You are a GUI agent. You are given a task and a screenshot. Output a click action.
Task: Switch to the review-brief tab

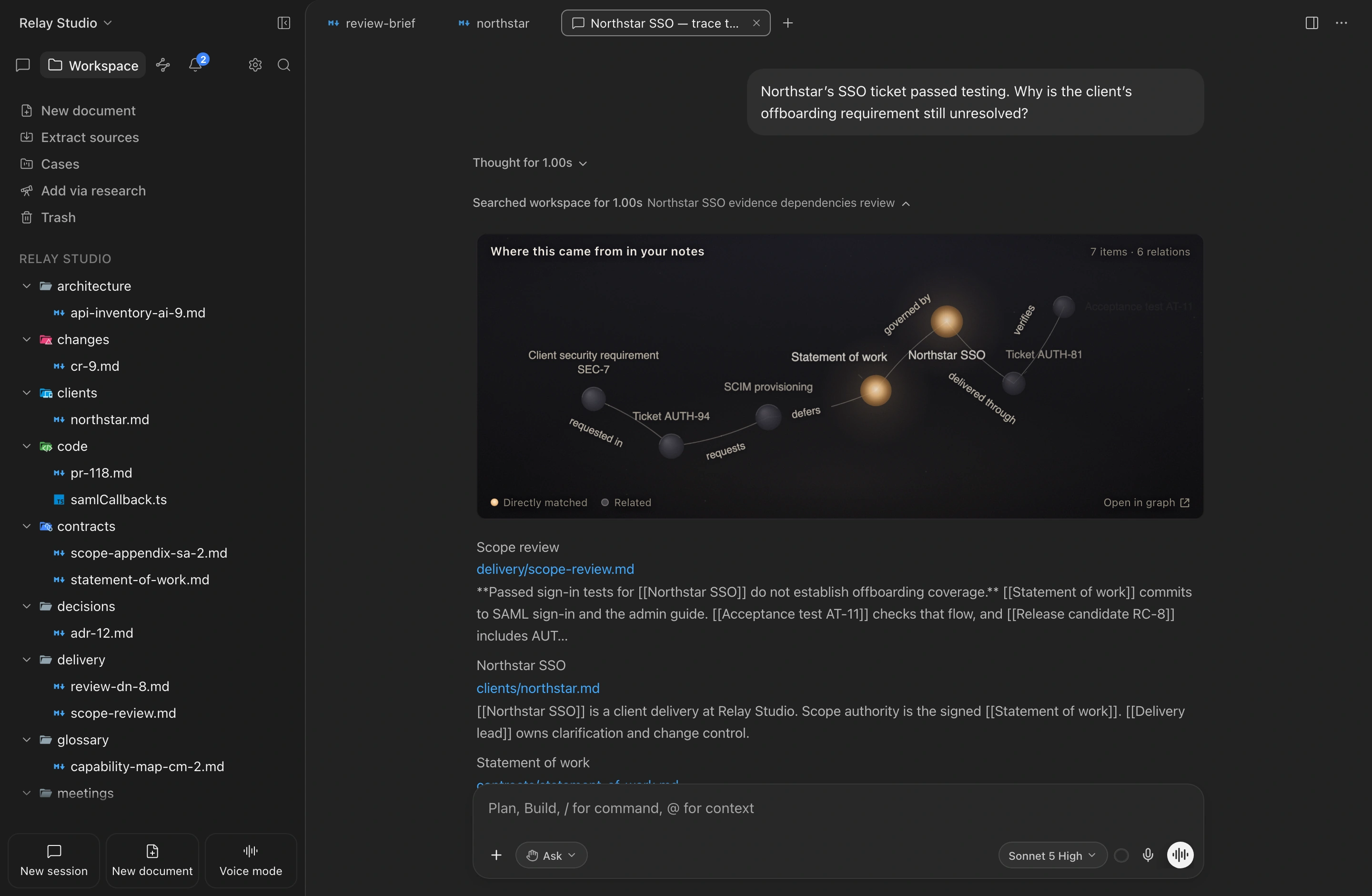click(372, 23)
